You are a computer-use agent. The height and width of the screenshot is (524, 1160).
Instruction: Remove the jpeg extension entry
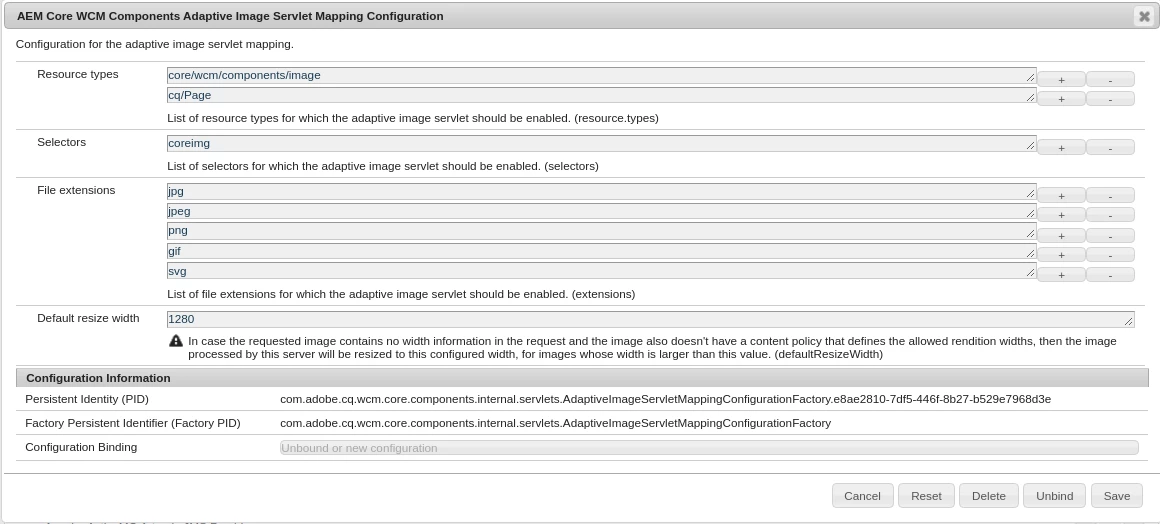coord(1110,215)
